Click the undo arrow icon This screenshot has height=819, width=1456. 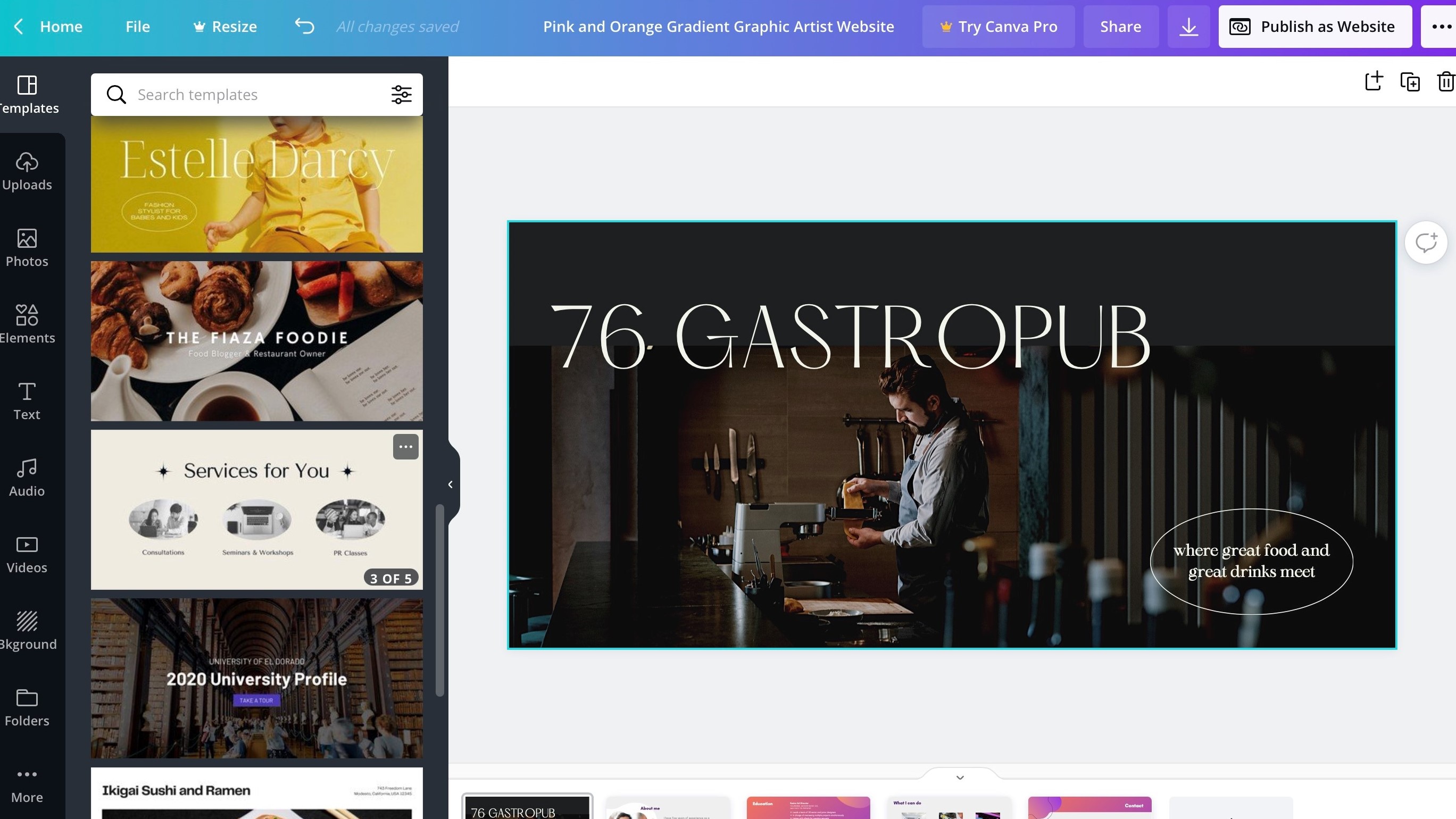(x=305, y=27)
